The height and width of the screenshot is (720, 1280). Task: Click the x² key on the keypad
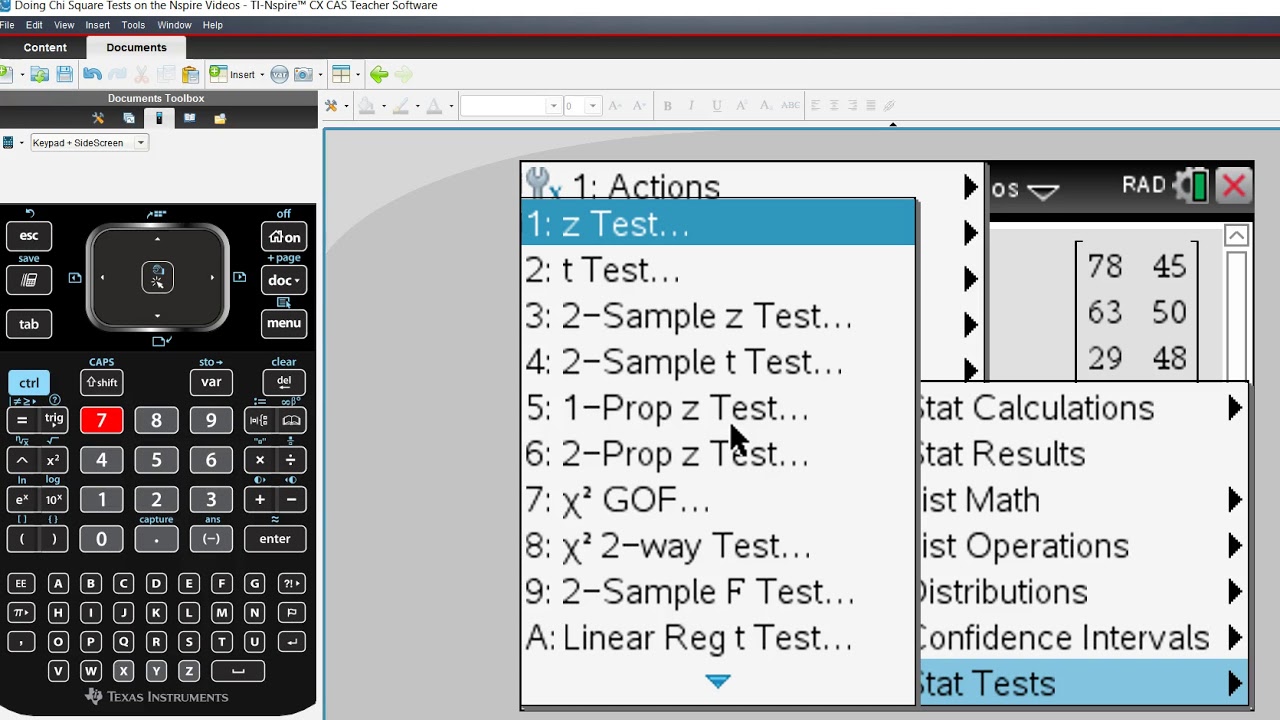point(52,460)
